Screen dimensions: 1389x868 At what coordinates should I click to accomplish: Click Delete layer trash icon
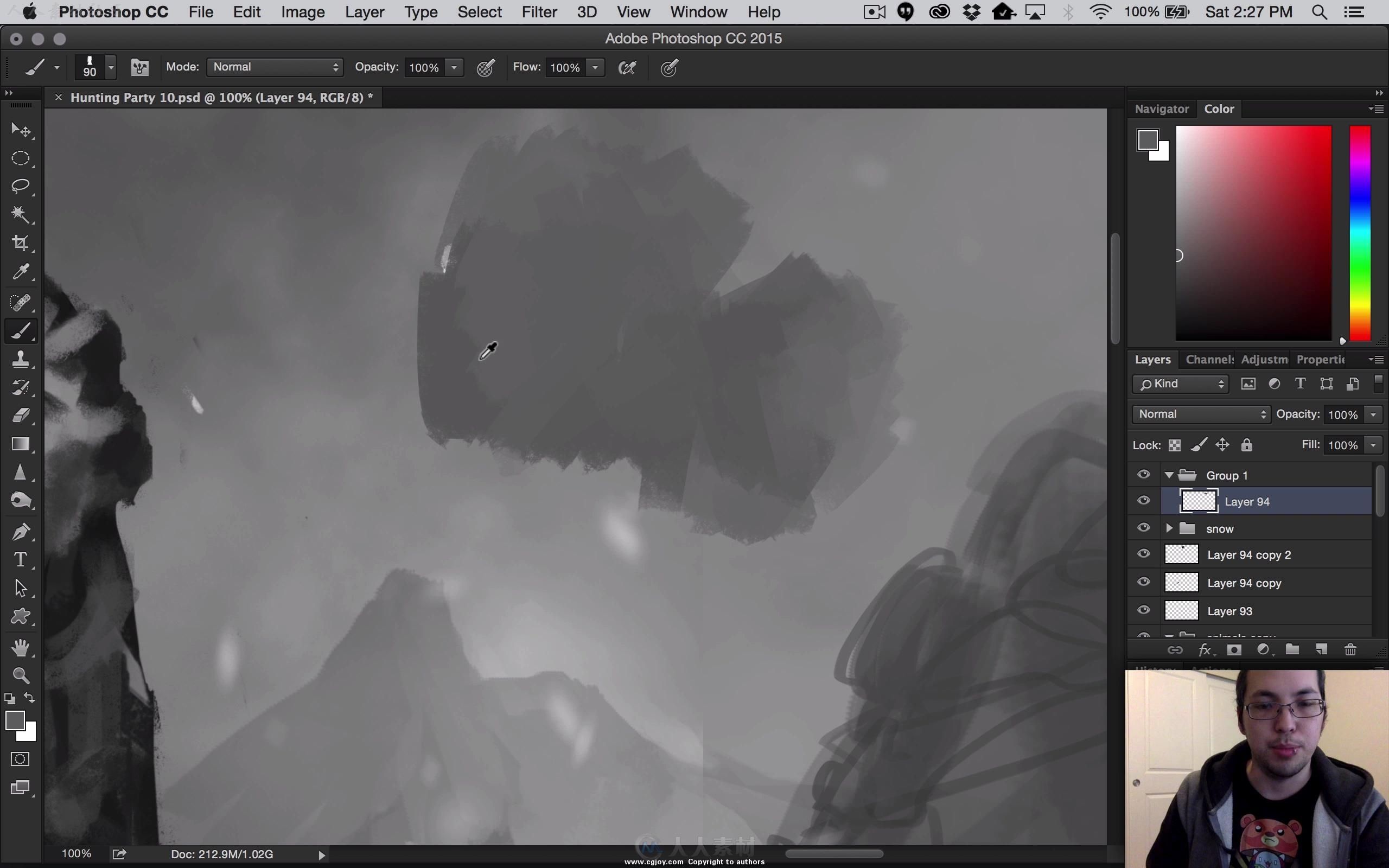[1350, 650]
